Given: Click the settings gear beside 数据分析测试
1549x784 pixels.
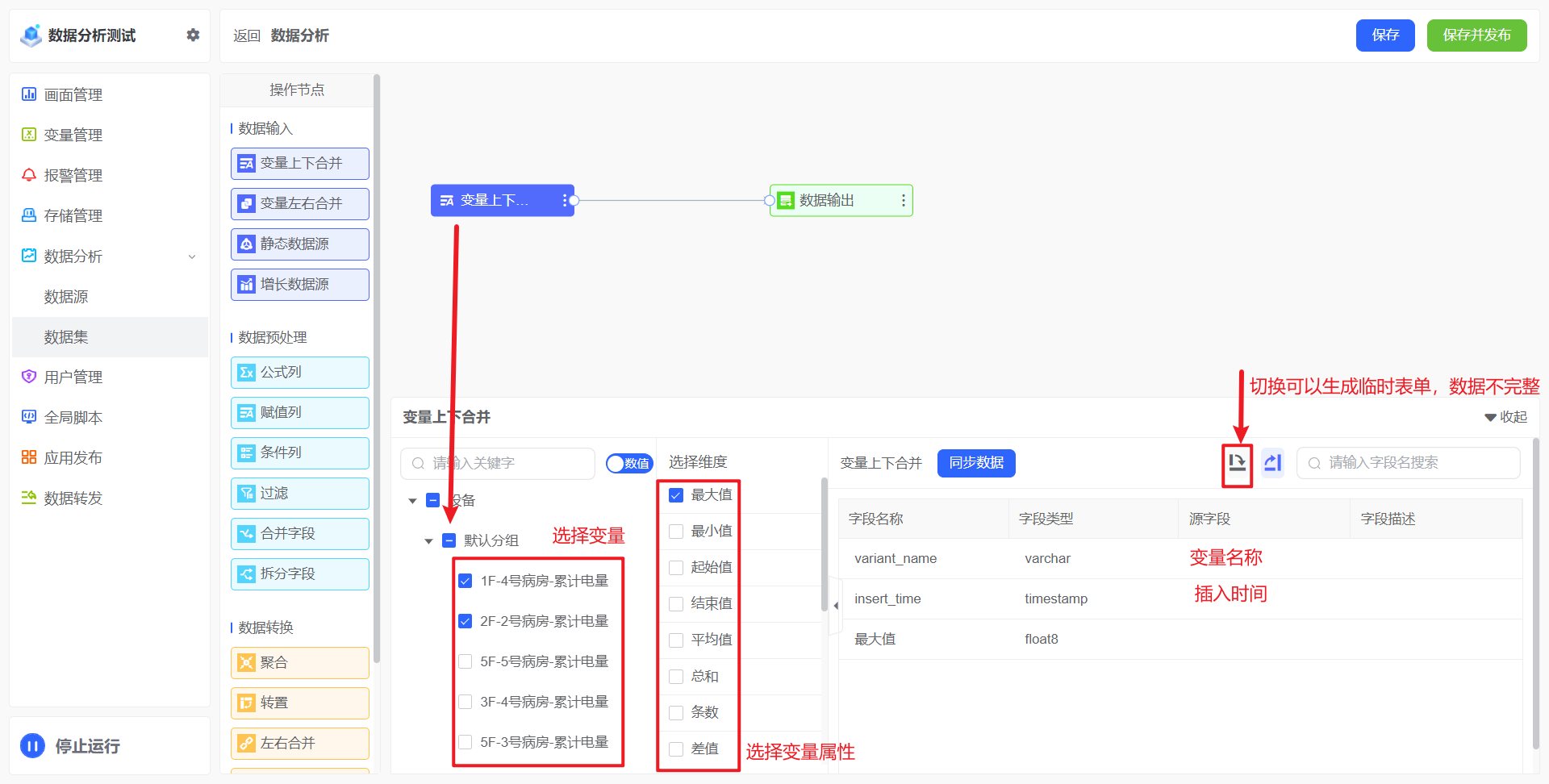Looking at the screenshot, I should (193, 35).
